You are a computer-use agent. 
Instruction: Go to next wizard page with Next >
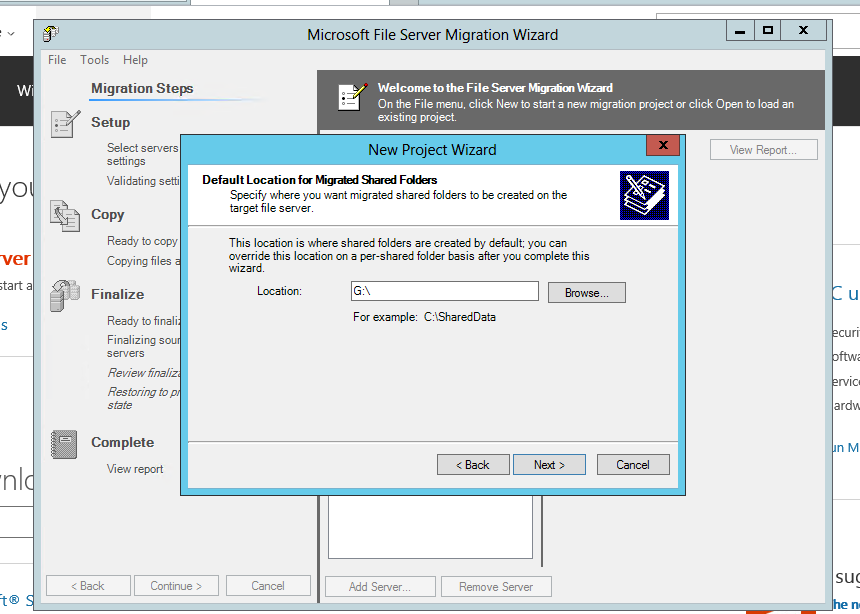(x=549, y=465)
